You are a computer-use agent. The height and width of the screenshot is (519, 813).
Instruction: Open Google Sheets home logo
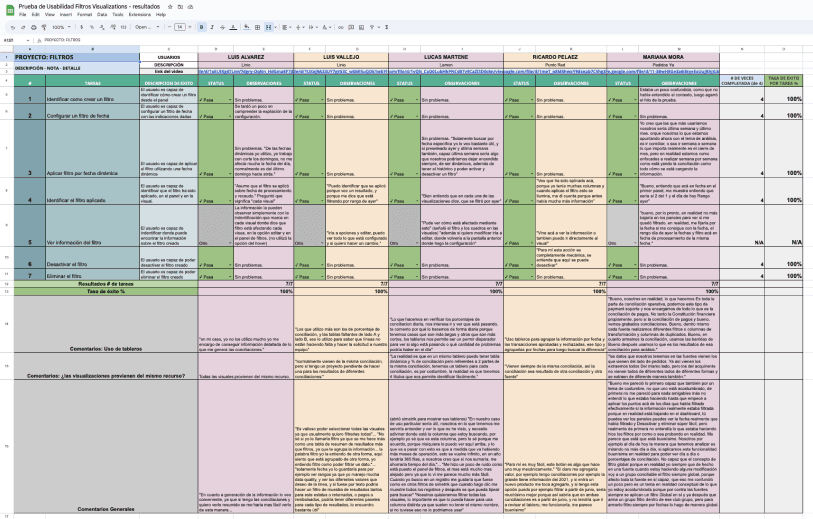(x=9, y=10)
